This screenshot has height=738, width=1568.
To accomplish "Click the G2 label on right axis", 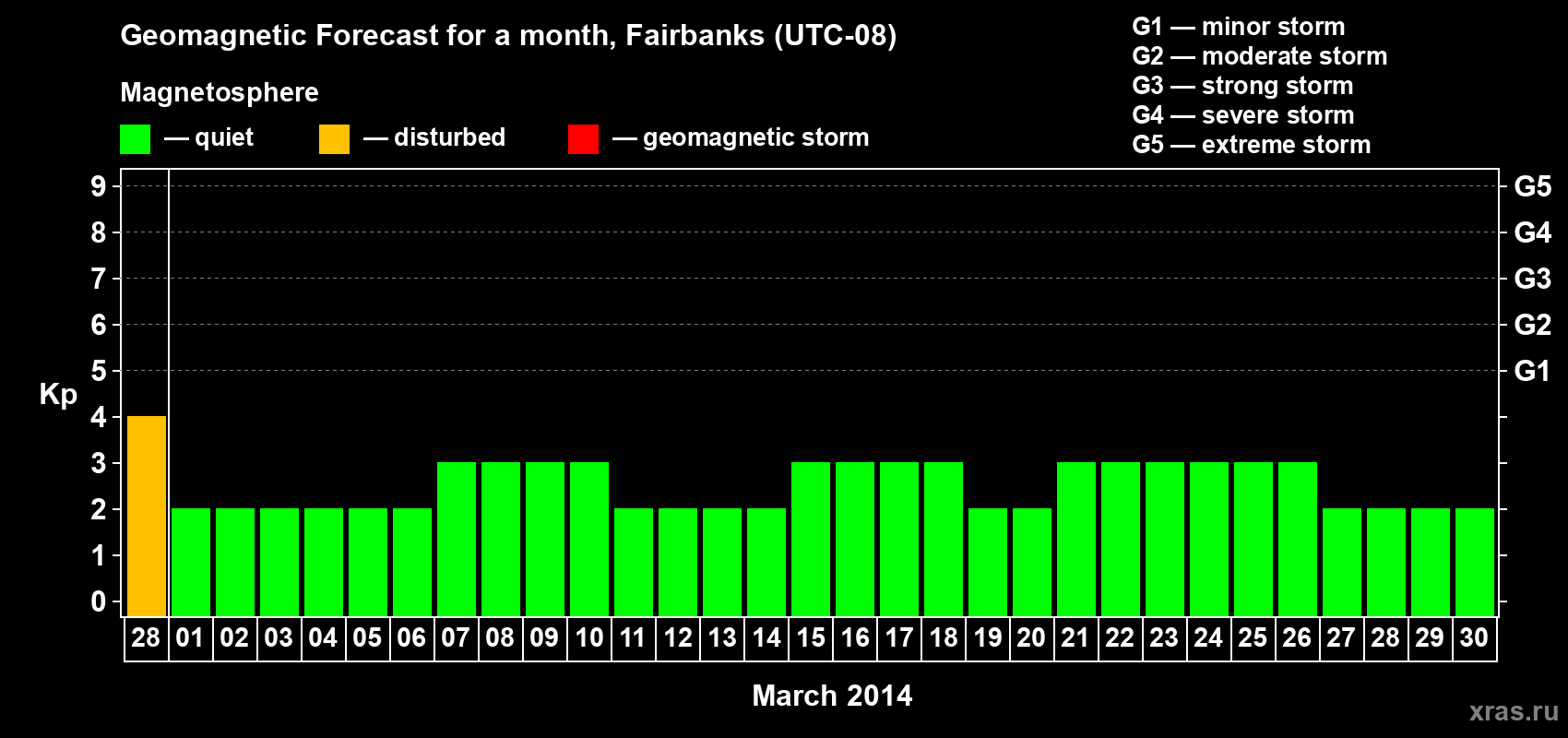I will point(1533,325).
